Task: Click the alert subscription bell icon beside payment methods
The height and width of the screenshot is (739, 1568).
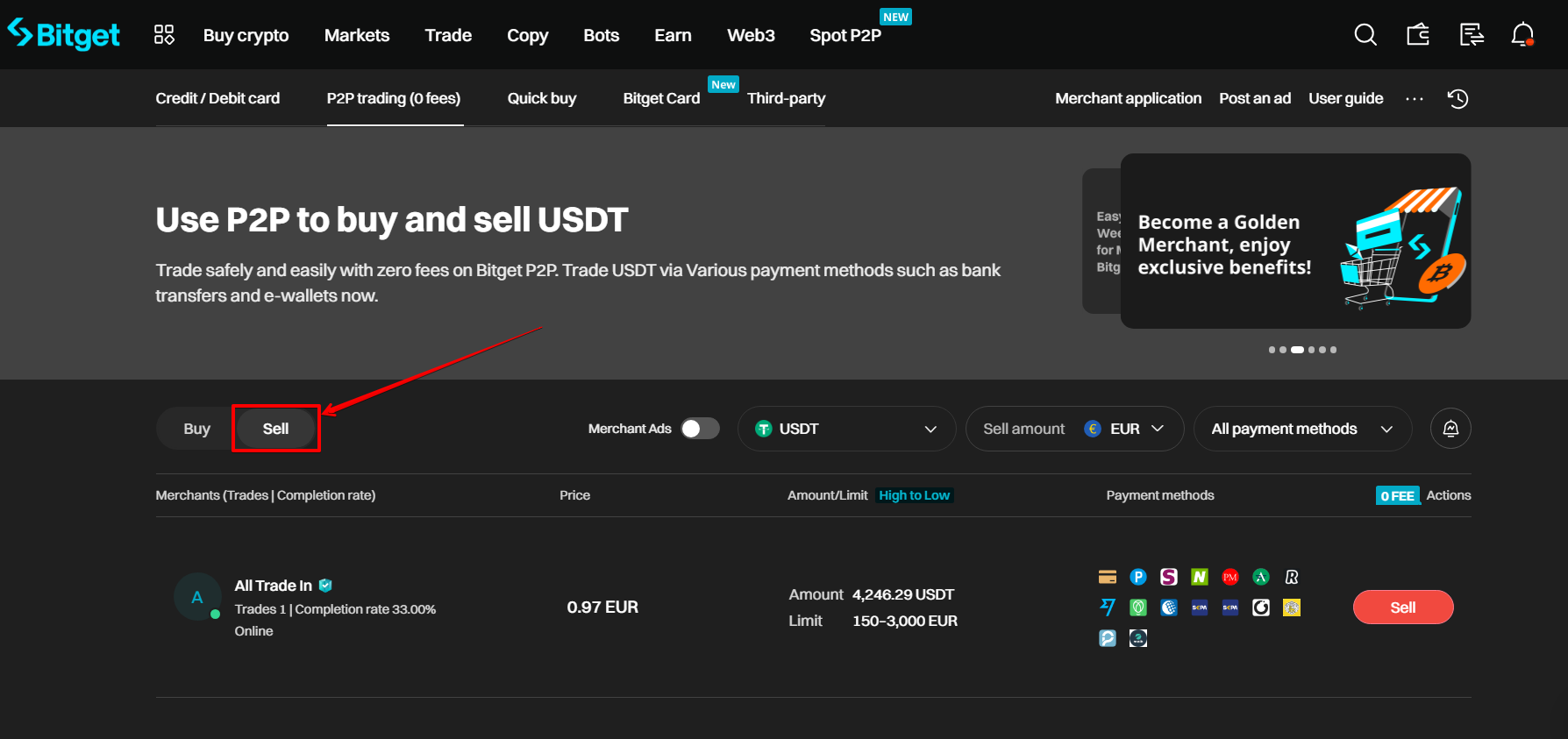Action: coord(1450,429)
